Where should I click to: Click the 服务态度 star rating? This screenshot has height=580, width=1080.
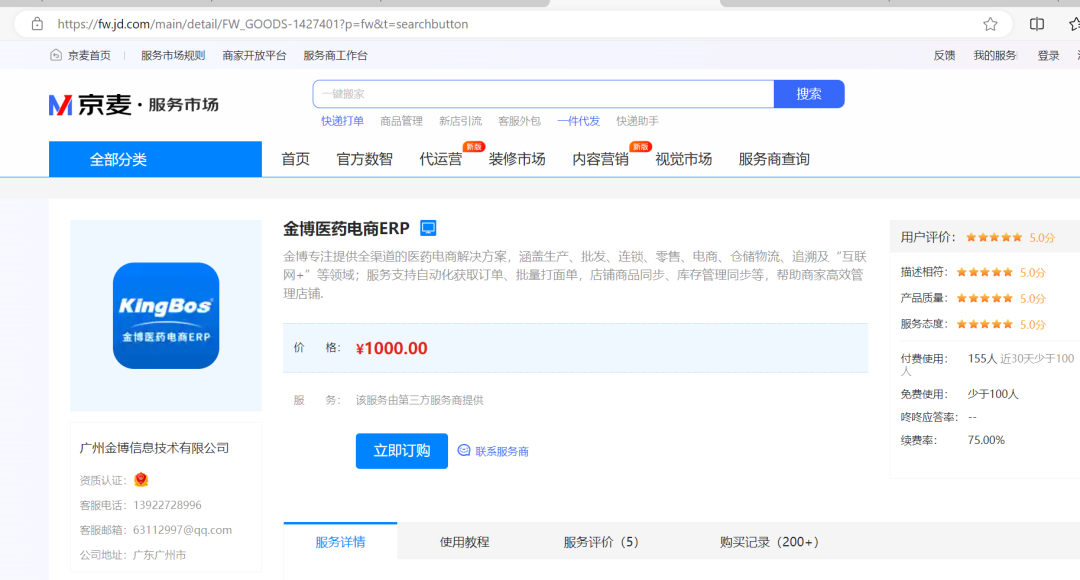click(x=985, y=324)
